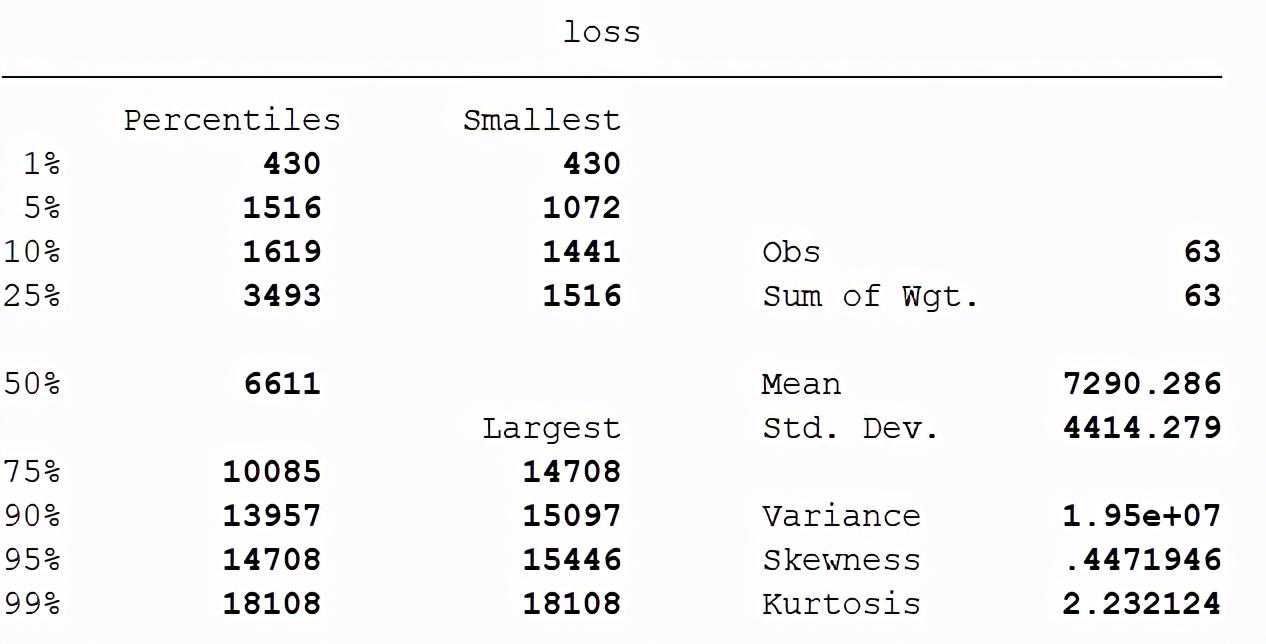Click the Kurtosis value 2.232124
1266x644 pixels.
pyautogui.click(x=1142, y=604)
